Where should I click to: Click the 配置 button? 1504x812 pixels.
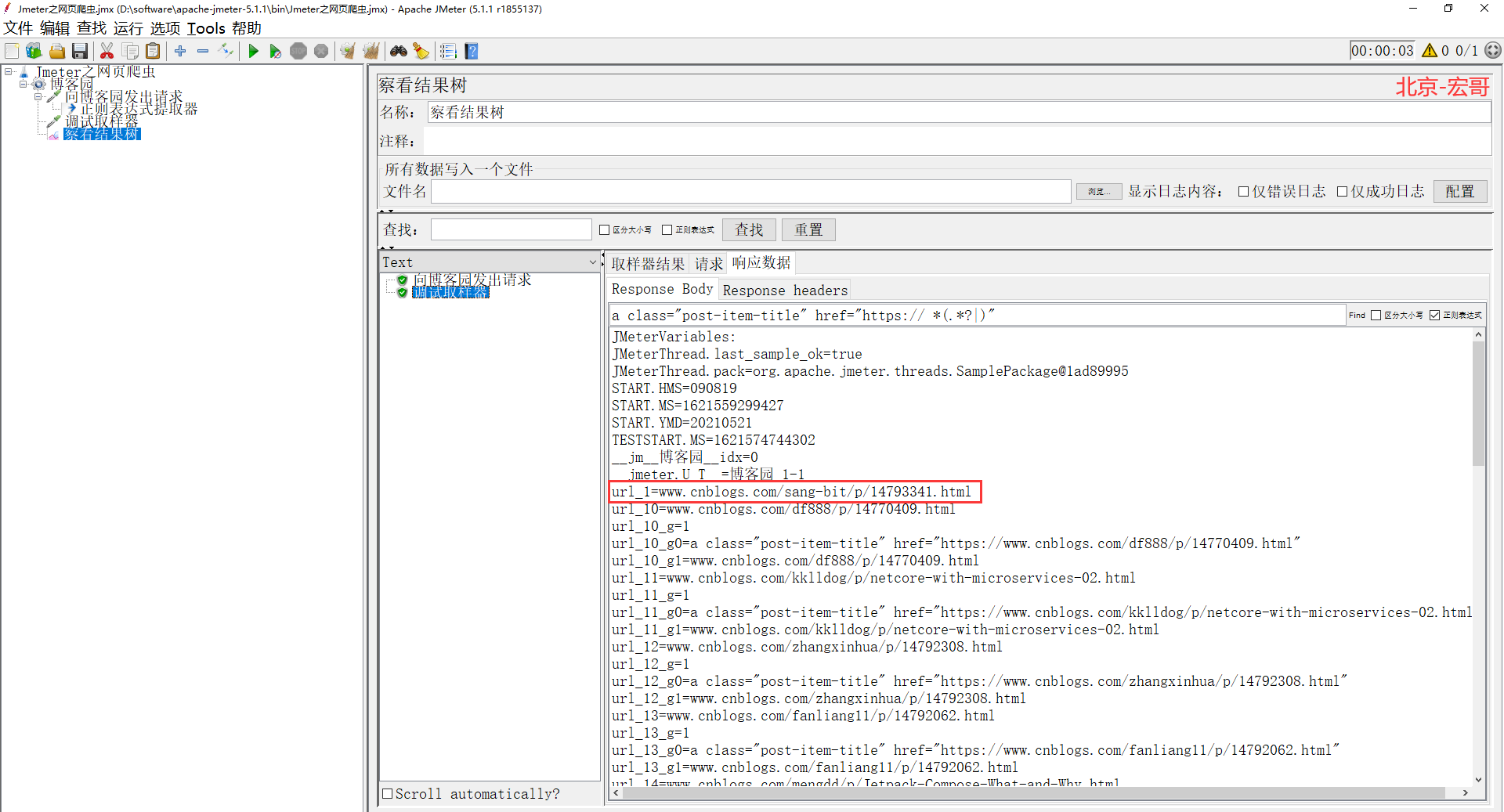click(x=1460, y=192)
